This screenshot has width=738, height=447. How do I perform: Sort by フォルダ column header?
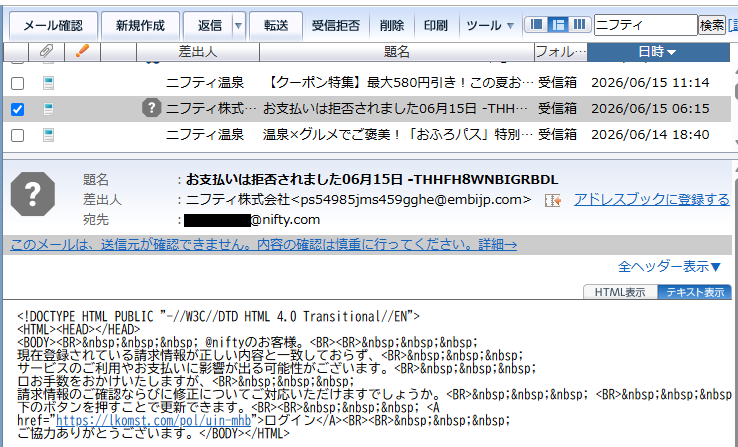pyautogui.click(x=561, y=52)
